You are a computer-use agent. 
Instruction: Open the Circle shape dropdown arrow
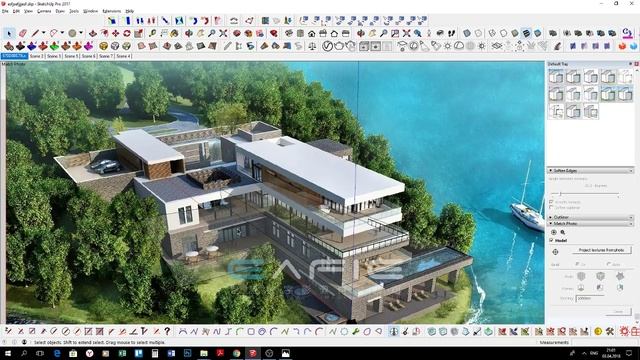click(80, 33)
